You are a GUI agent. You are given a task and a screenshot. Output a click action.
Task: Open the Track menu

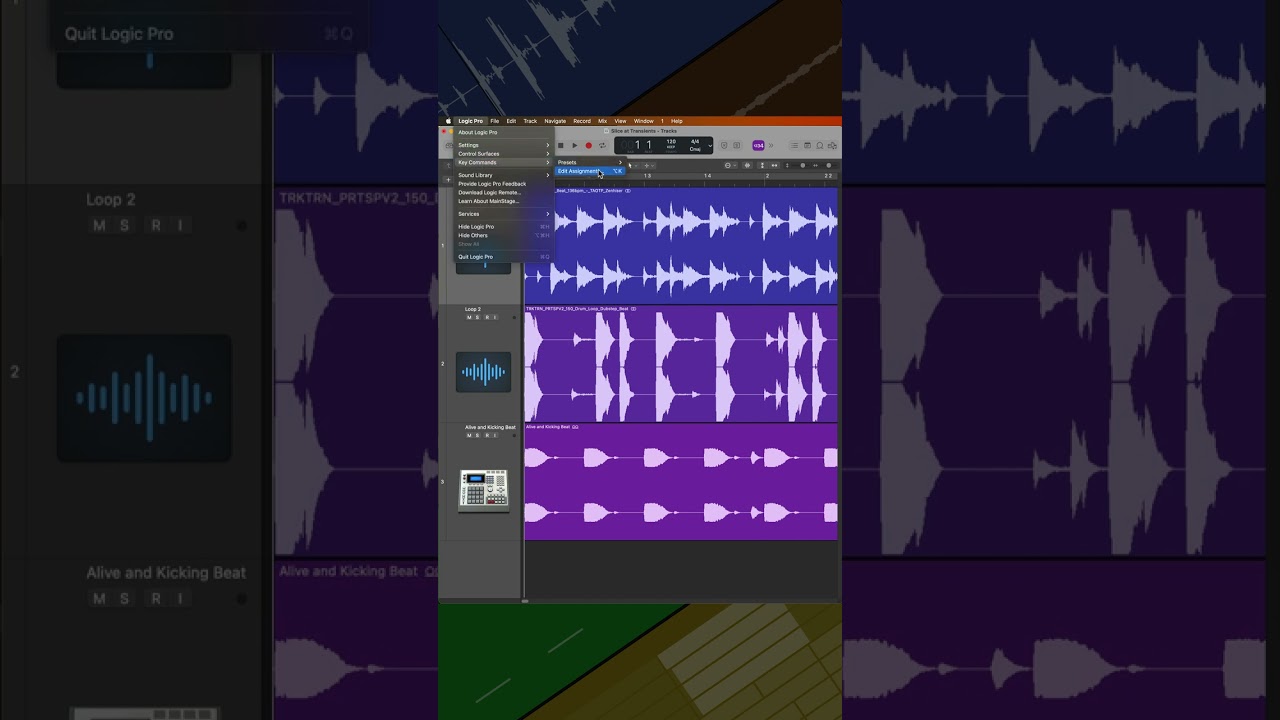[x=530, y=121]
